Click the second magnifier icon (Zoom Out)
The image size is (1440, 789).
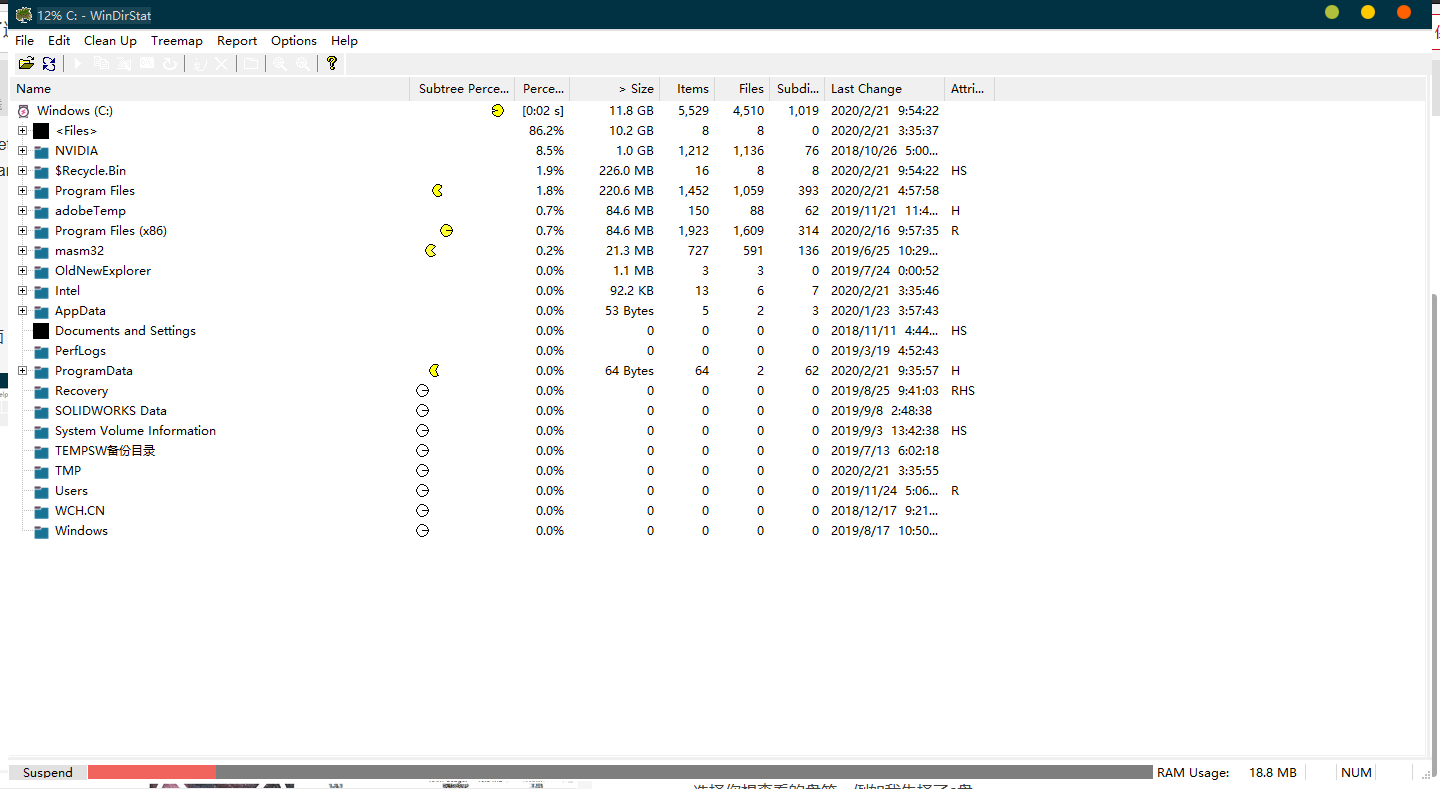point(303,63)
